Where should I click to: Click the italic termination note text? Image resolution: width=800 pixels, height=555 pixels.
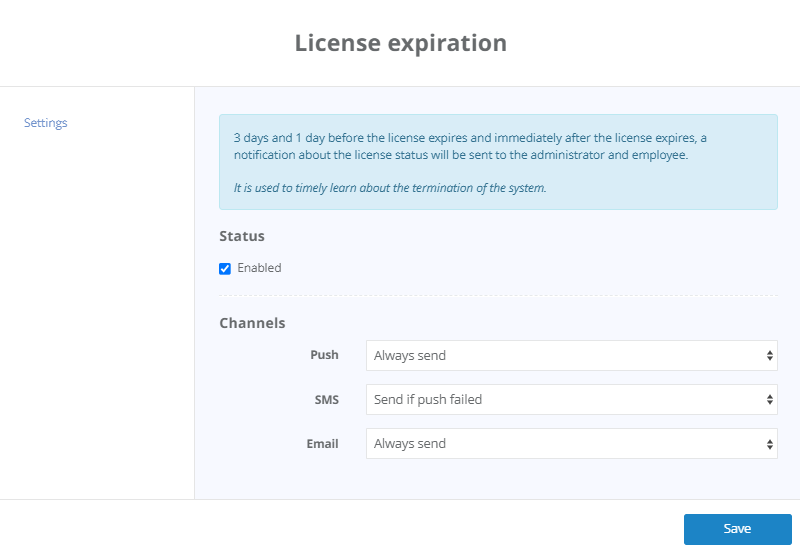click(390, 188)
